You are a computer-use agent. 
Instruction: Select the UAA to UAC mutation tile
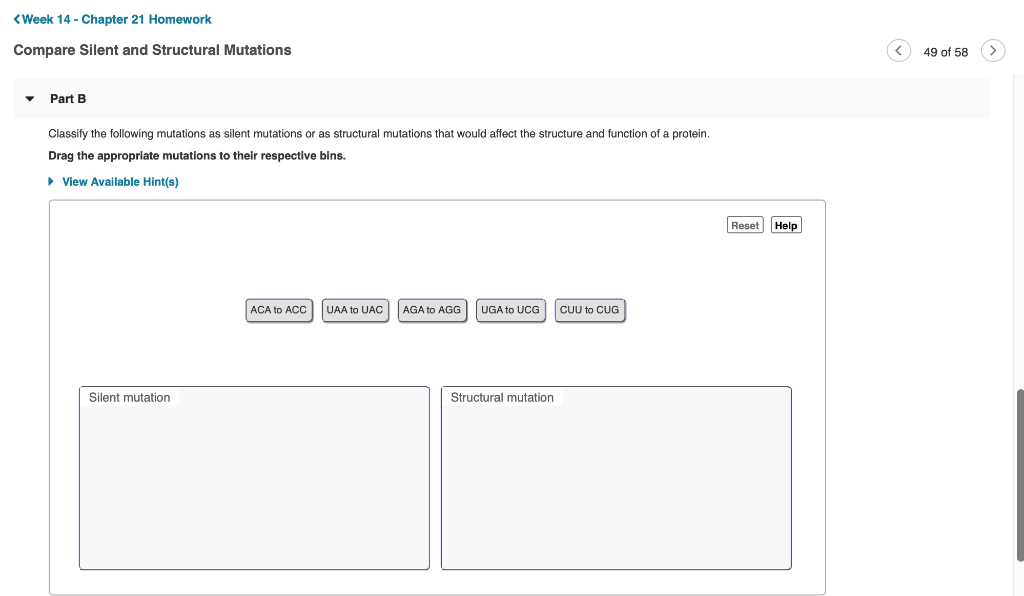pyautogui.click(x=355, y=310)
